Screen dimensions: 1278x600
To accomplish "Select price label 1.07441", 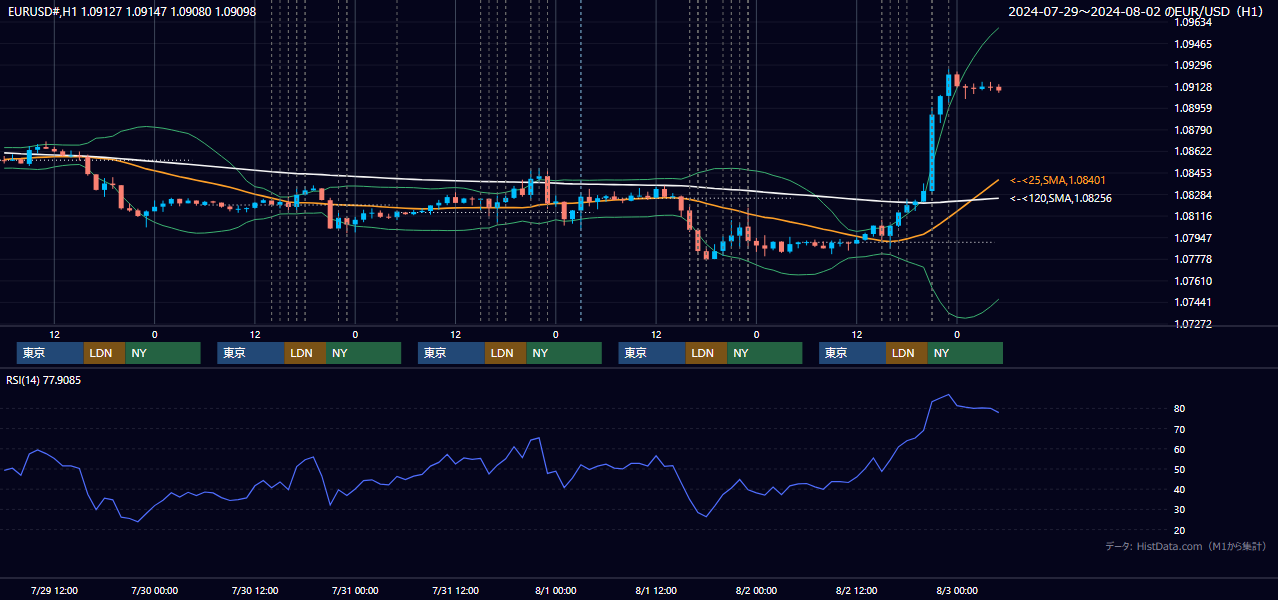I will pyautogui.click(x=1193, y=302).
